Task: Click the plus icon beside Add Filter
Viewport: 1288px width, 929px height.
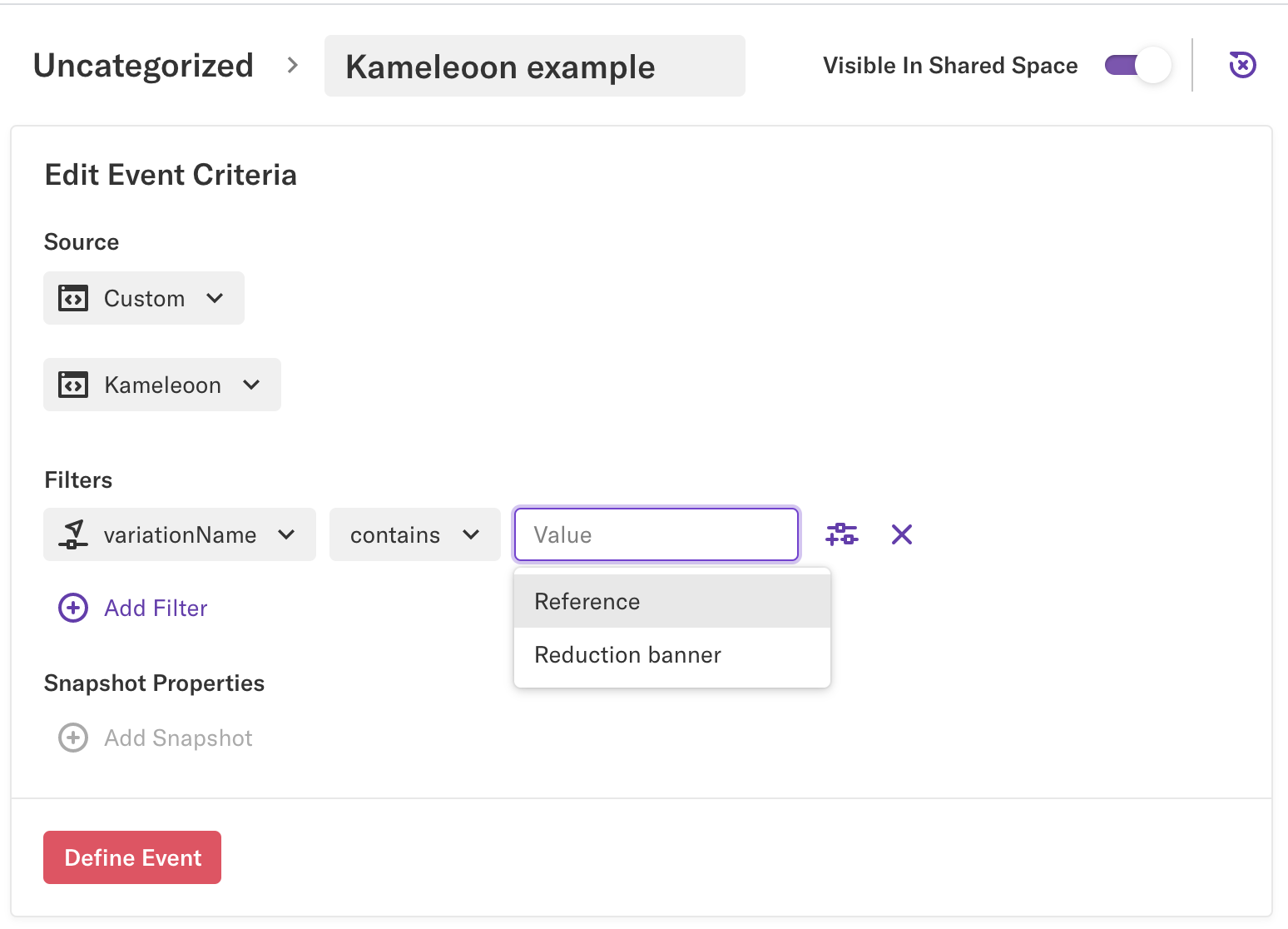Action: 73,609
